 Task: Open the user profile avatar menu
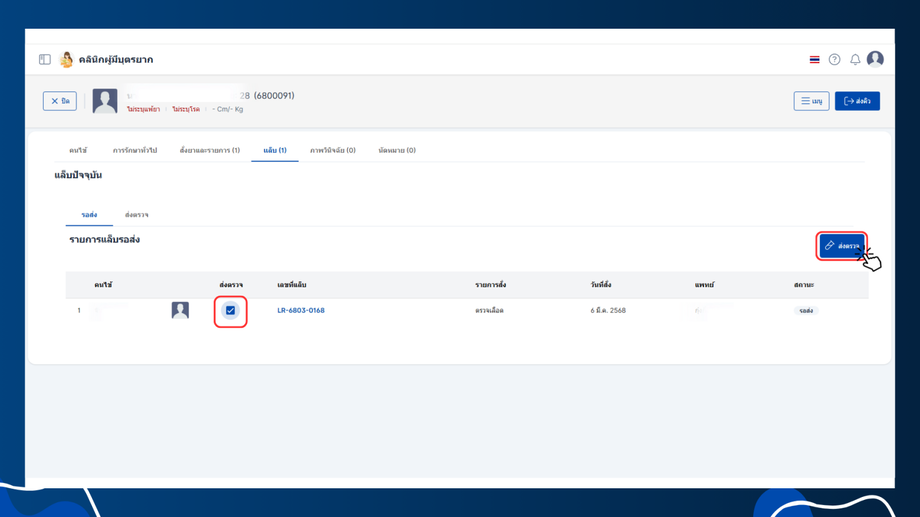875,59
